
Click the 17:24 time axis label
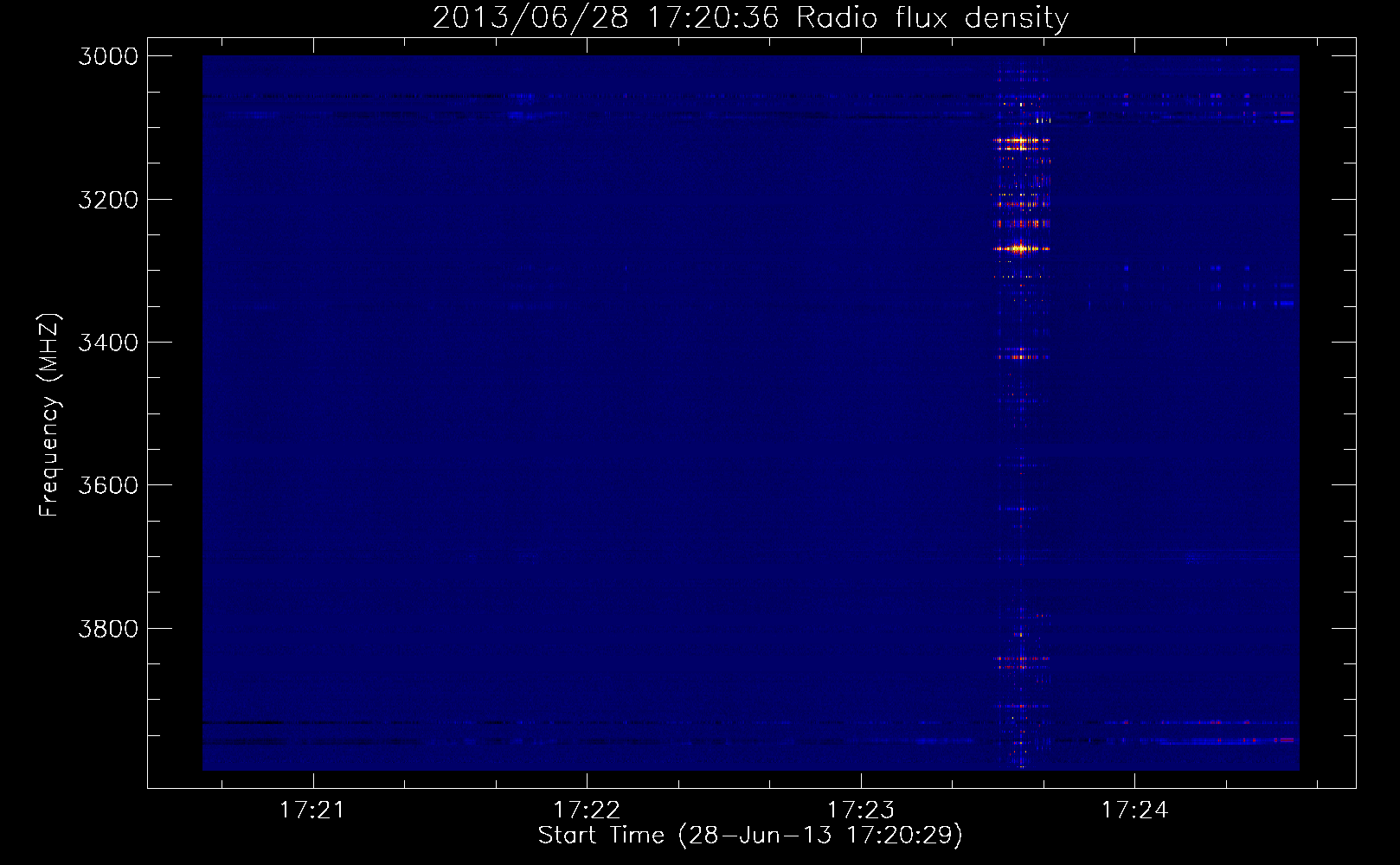click(x=1134, y=811)
